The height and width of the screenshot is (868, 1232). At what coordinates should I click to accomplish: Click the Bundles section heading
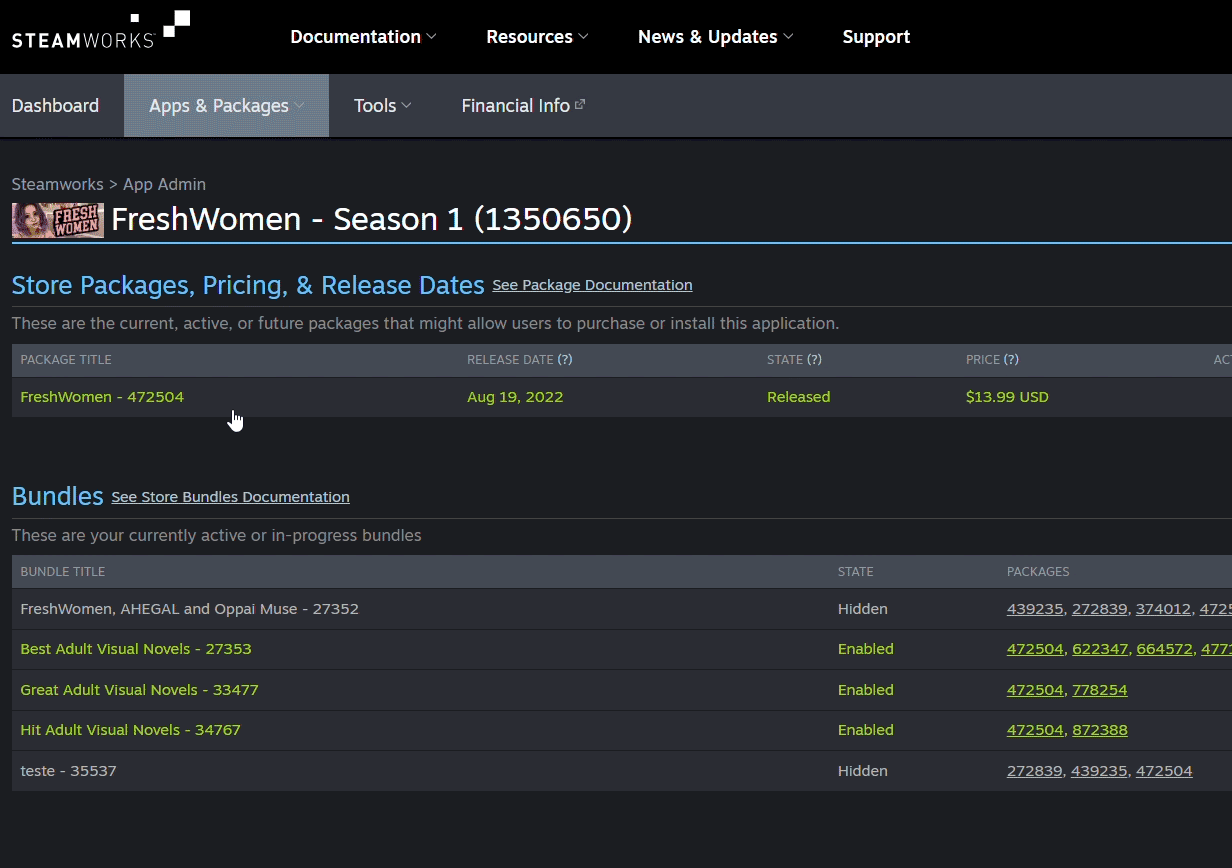[x=58, y=496]
